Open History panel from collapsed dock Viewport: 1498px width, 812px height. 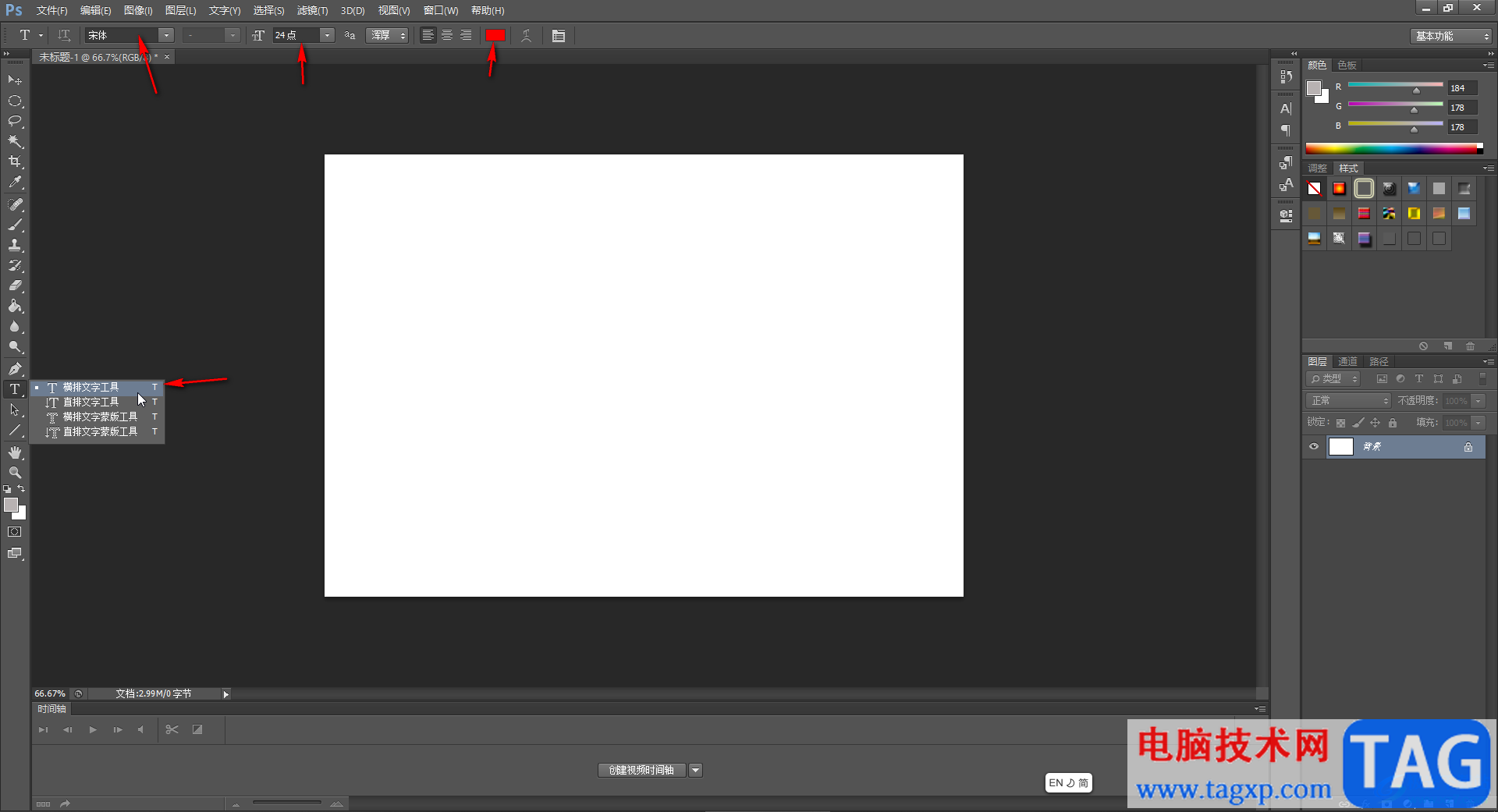tap(1286, 76)
